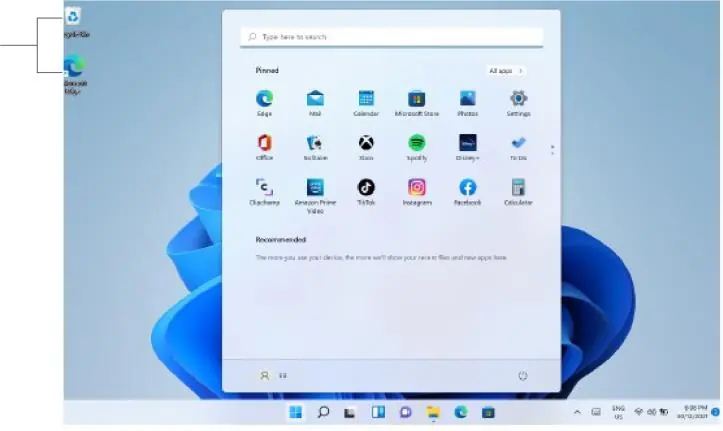Click the power button in Start menu
This screenshot has width=723, height=431.
pyautogui.click(x=522, y=376)
